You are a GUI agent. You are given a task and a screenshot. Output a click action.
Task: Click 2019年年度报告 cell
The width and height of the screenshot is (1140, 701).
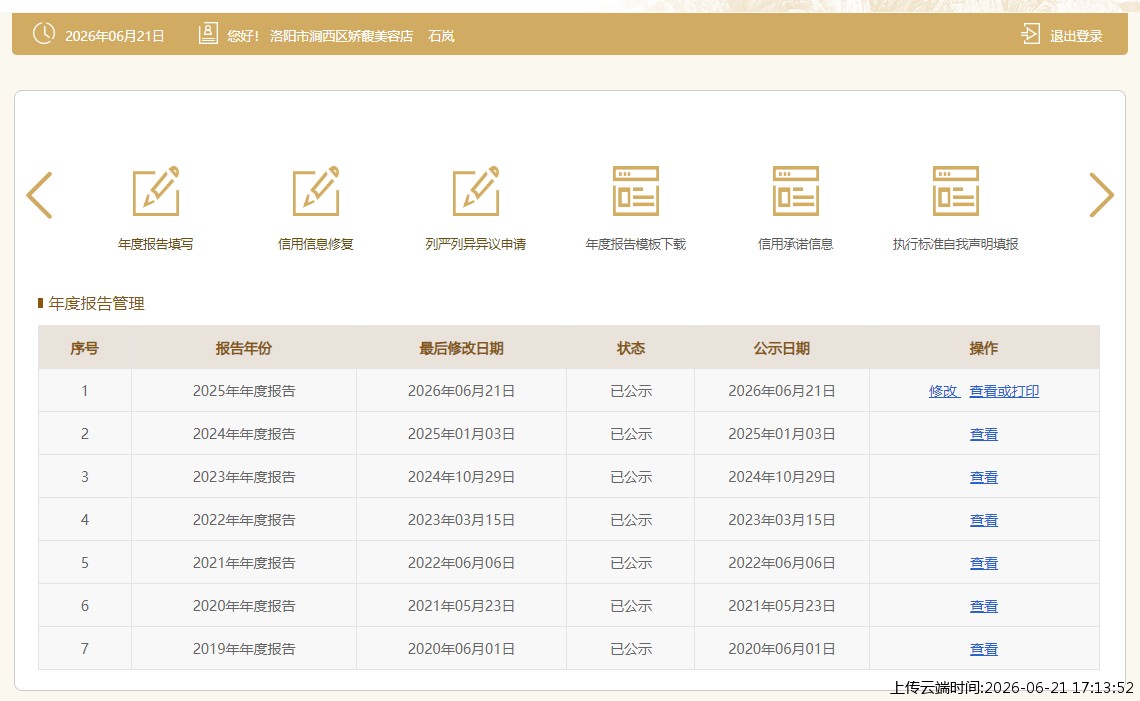click(x=244, y=648)
